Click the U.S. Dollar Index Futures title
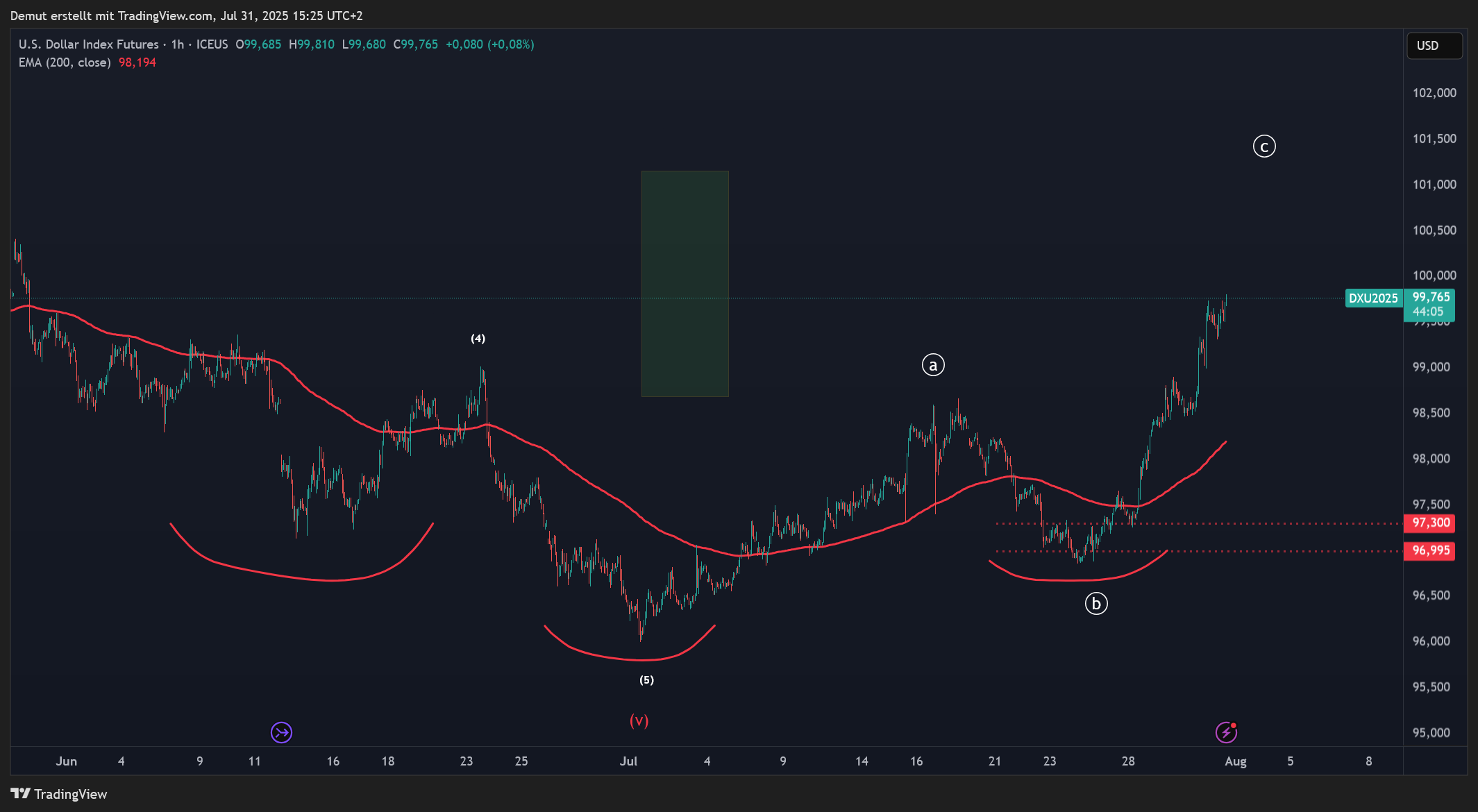This screenshot has width=1478, height=812. click(x=89, y=44)
